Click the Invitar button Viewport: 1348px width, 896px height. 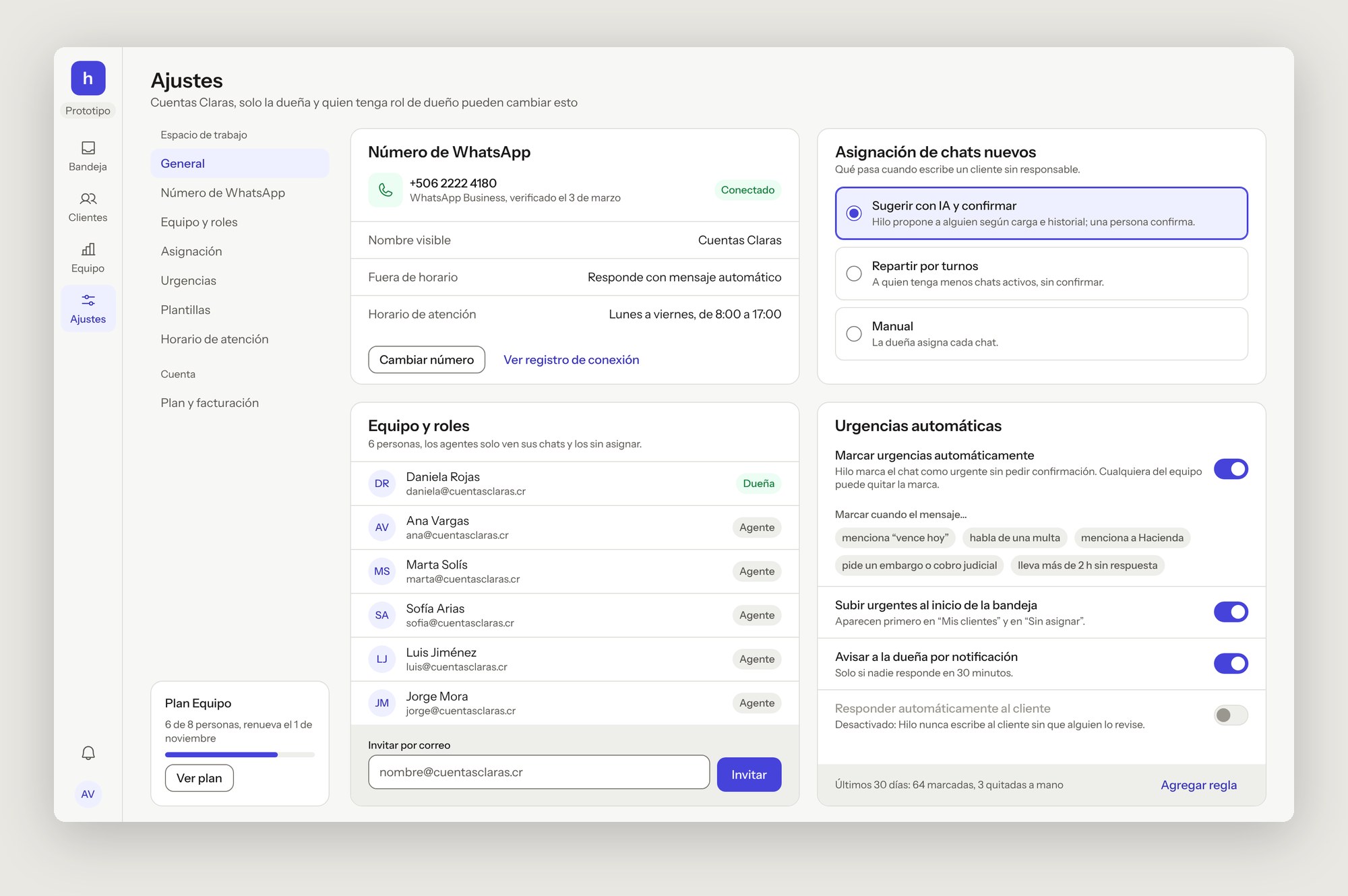(x=749, y=775)
